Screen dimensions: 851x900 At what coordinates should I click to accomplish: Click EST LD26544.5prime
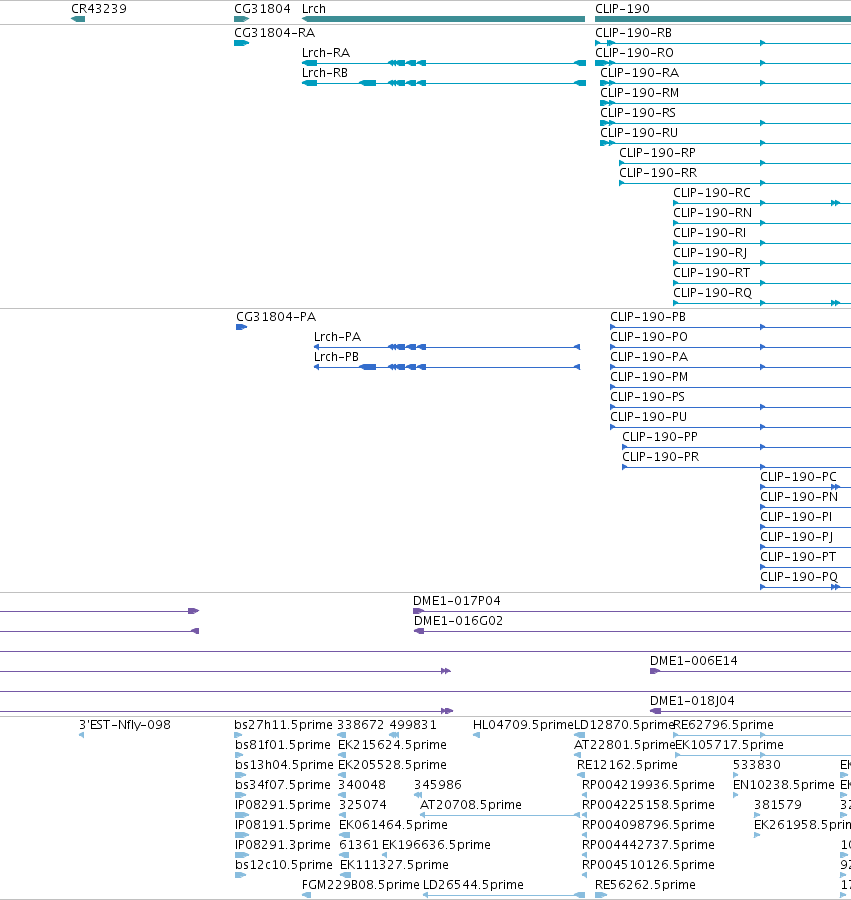(x=473, y=886)
